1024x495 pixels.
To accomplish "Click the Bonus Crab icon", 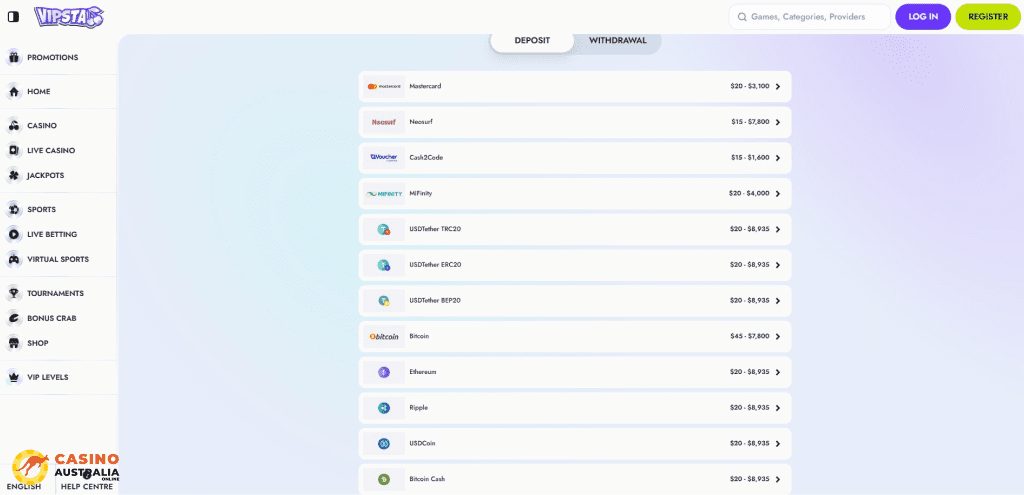I will click(x=14, y=318).
